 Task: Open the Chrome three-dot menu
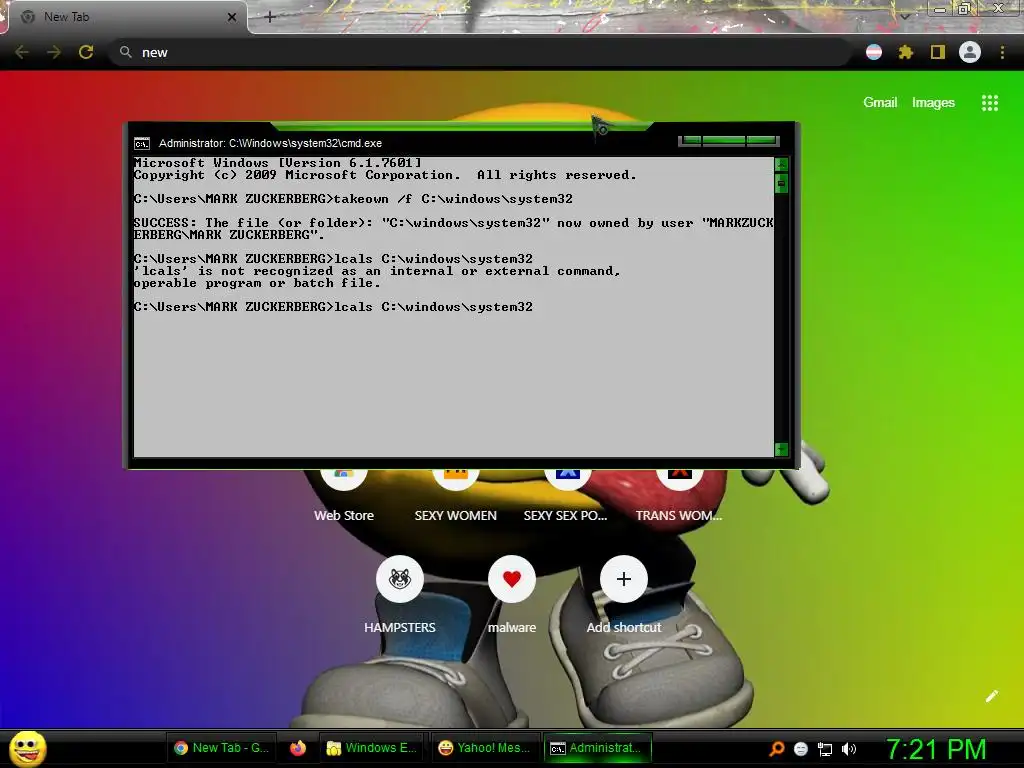(1002, 52)
